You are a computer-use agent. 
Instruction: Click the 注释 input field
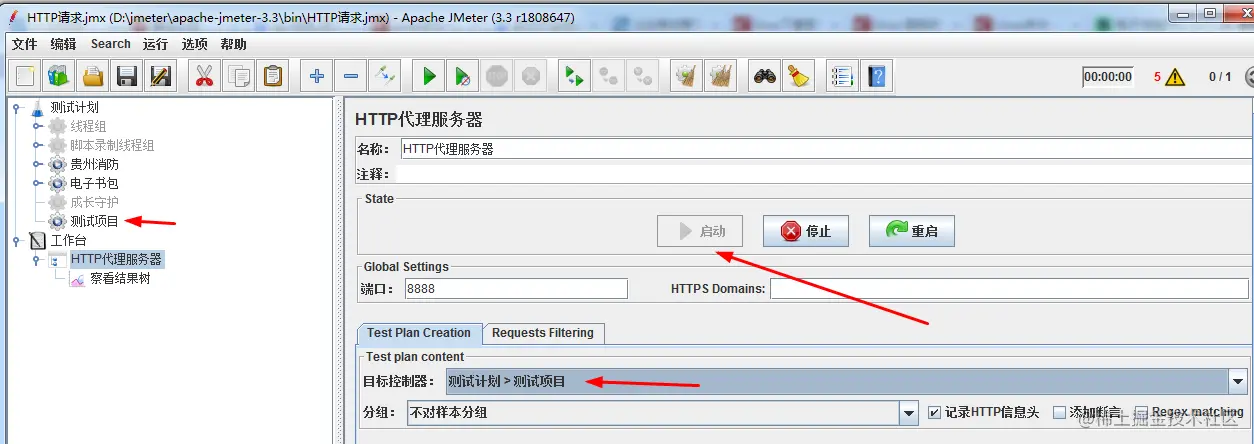826,174
